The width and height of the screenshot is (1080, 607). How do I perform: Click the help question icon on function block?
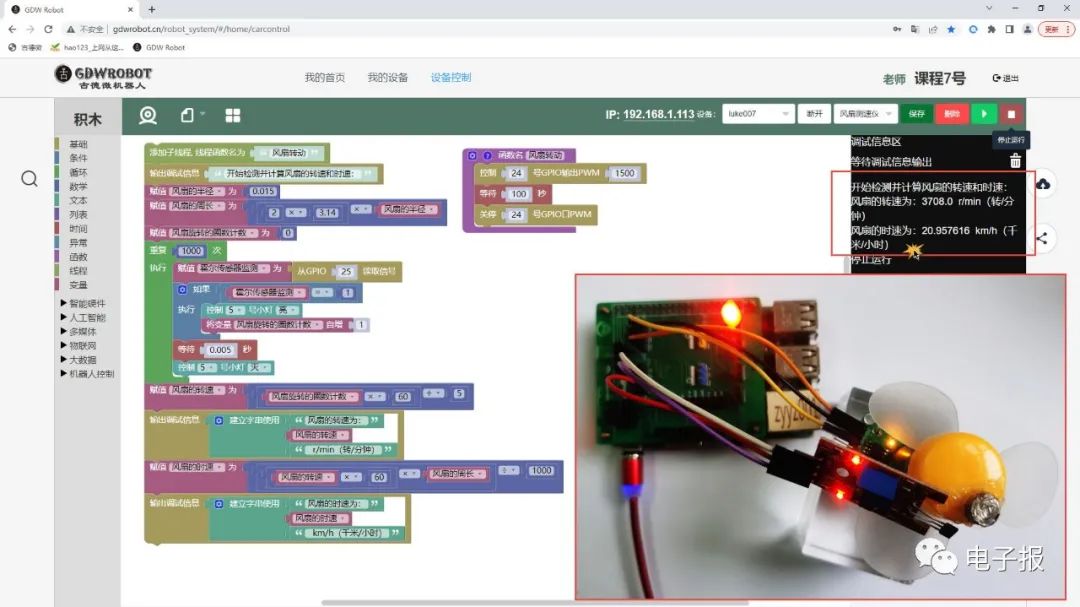(x=487, y=156)
